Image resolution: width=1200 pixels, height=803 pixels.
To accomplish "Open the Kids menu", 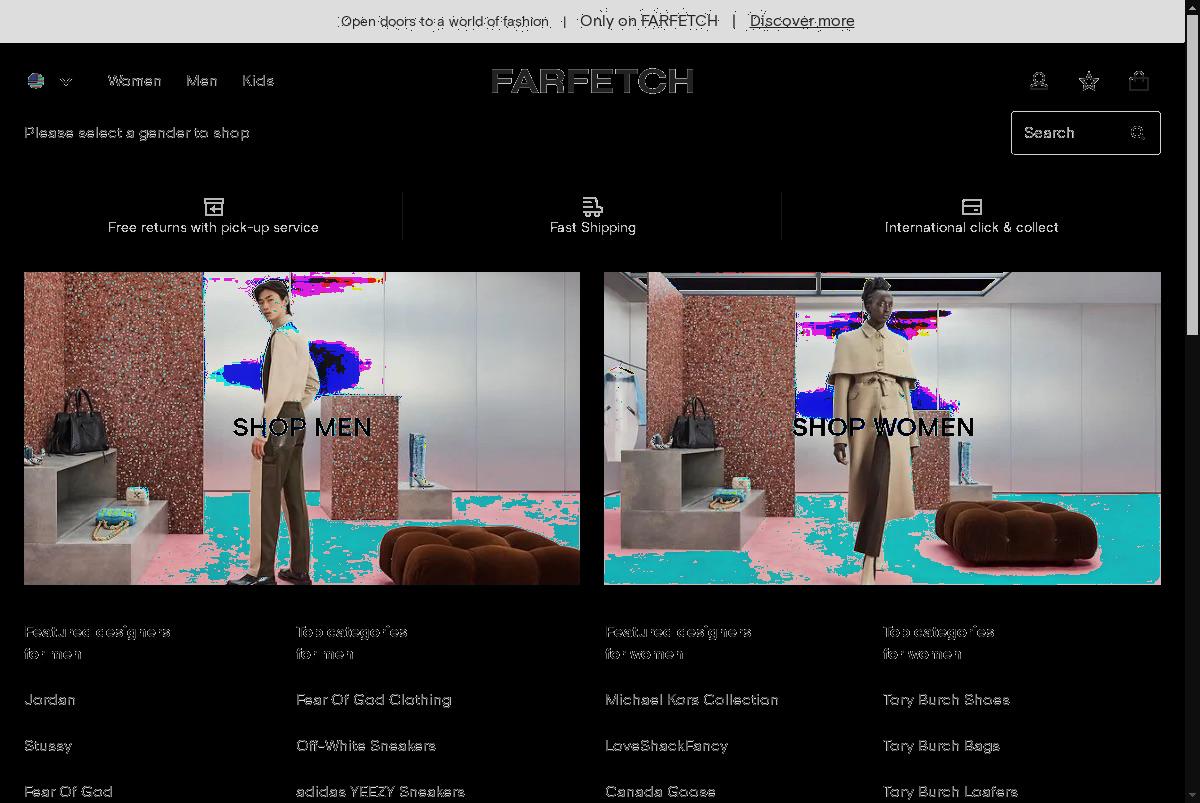I will pyautogui.click(x=258, y=81).
